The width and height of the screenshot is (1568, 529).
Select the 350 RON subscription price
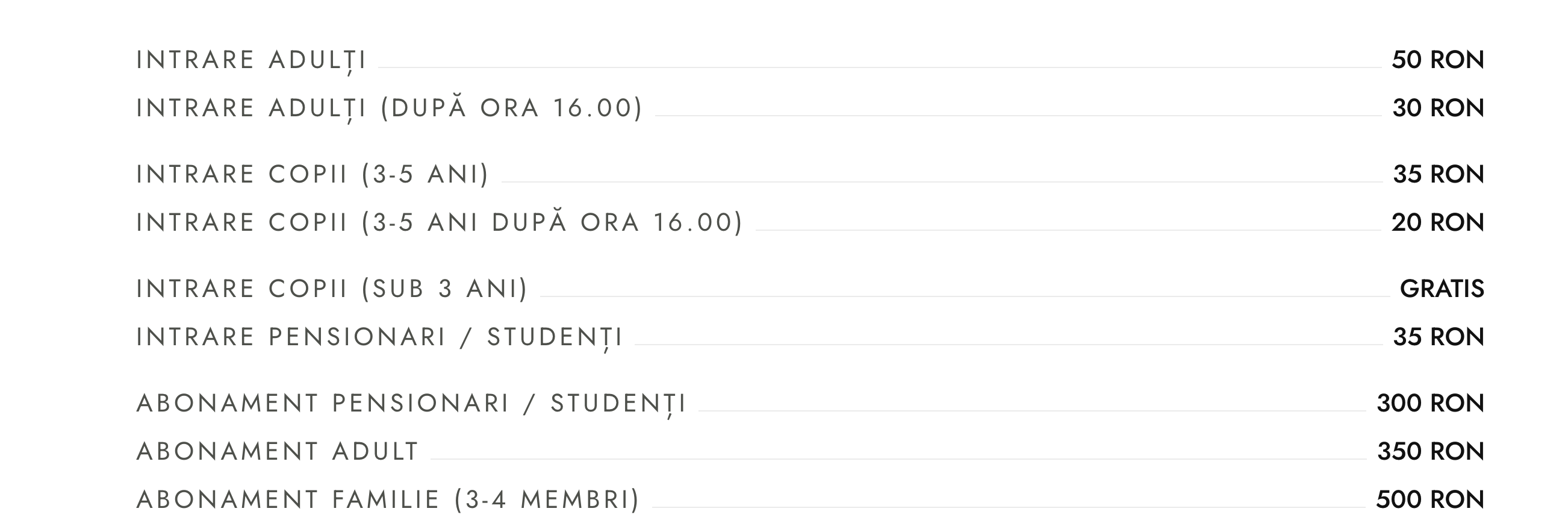point(1430,451)
